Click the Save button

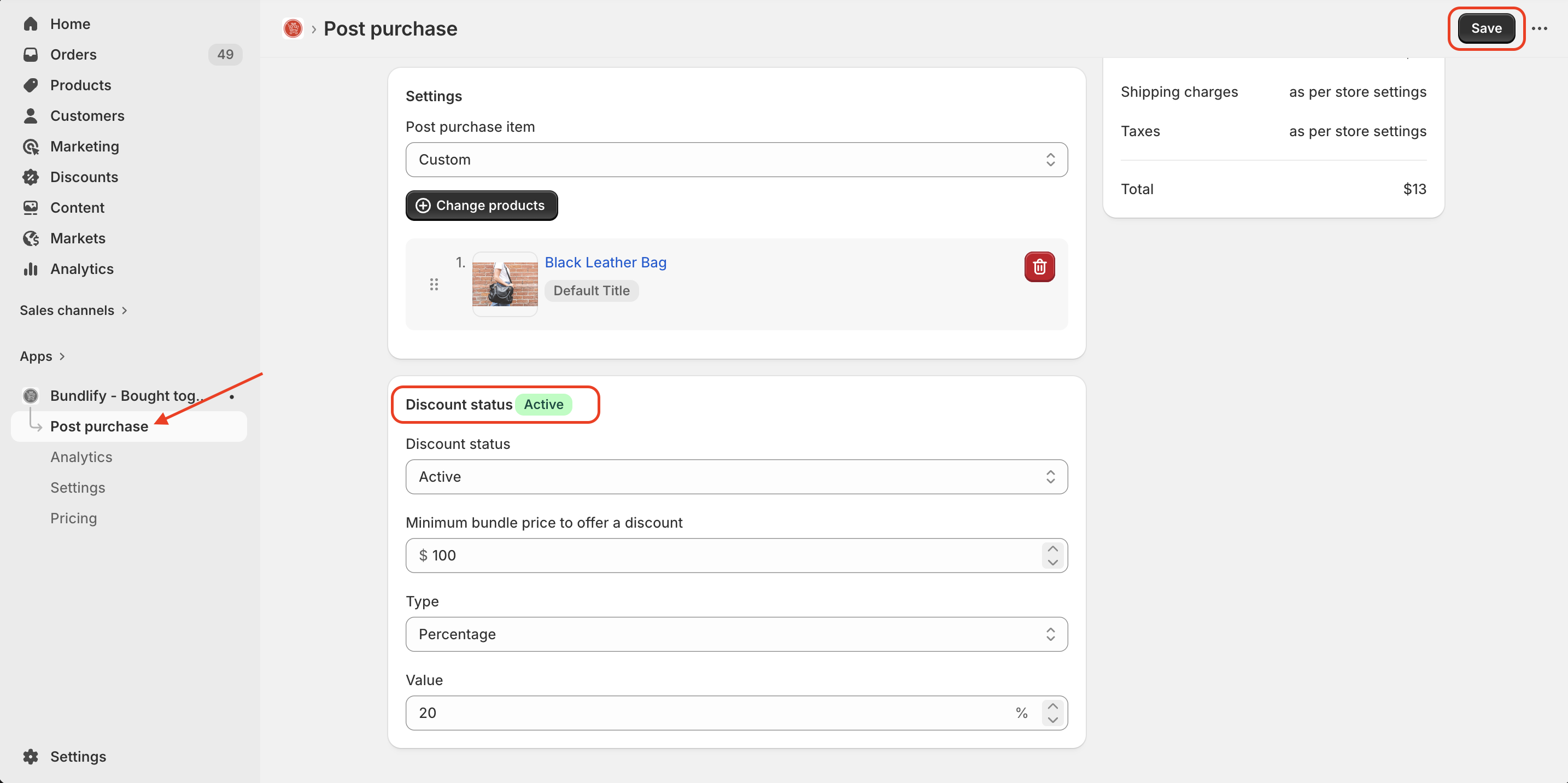click(x=1485, y=28)
